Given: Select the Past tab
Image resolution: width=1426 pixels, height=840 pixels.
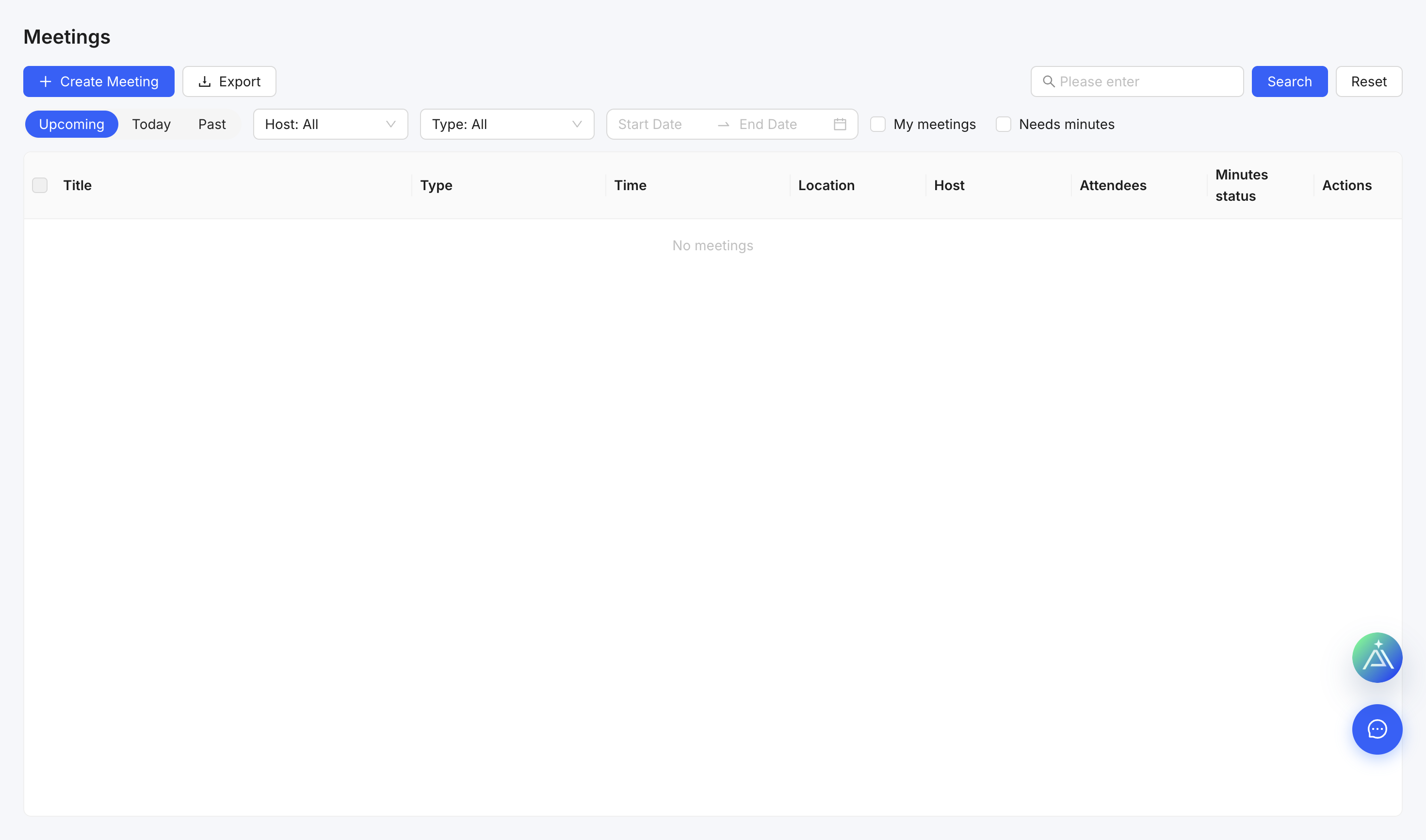Looking at the screenshot, I should 212,124.
